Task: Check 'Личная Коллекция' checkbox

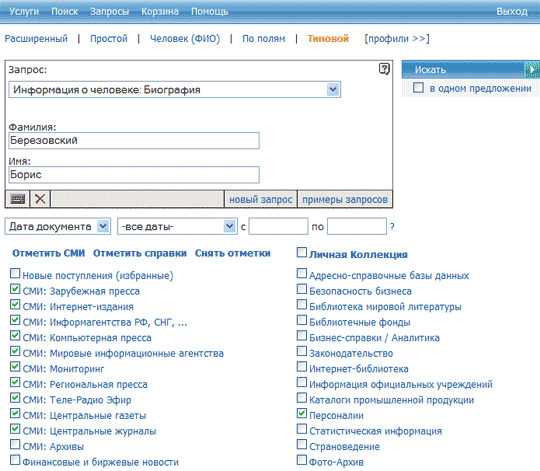Action: click(302, 253)
